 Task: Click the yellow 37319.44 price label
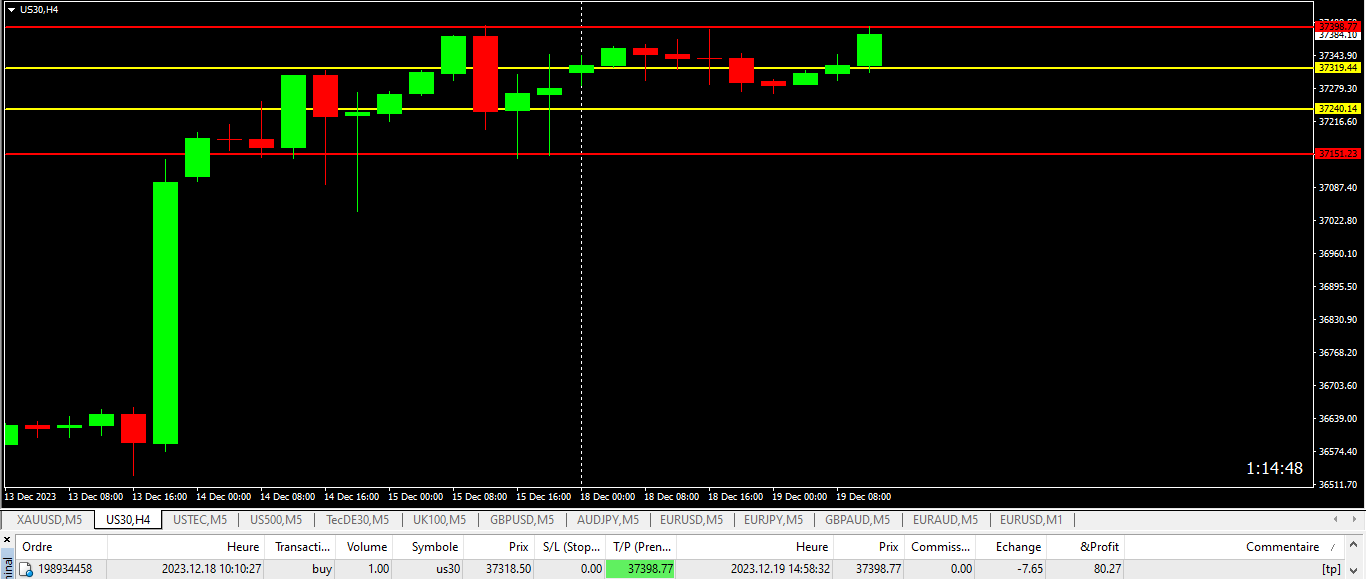(x=1338, y=68)
